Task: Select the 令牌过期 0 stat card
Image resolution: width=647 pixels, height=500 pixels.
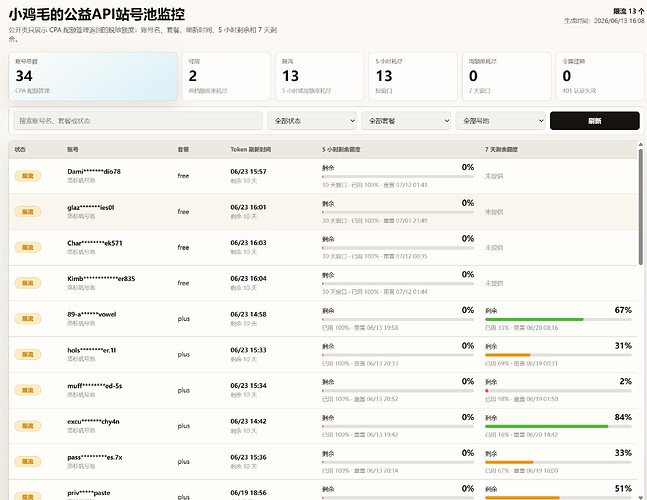Action: tap(600, 76)
